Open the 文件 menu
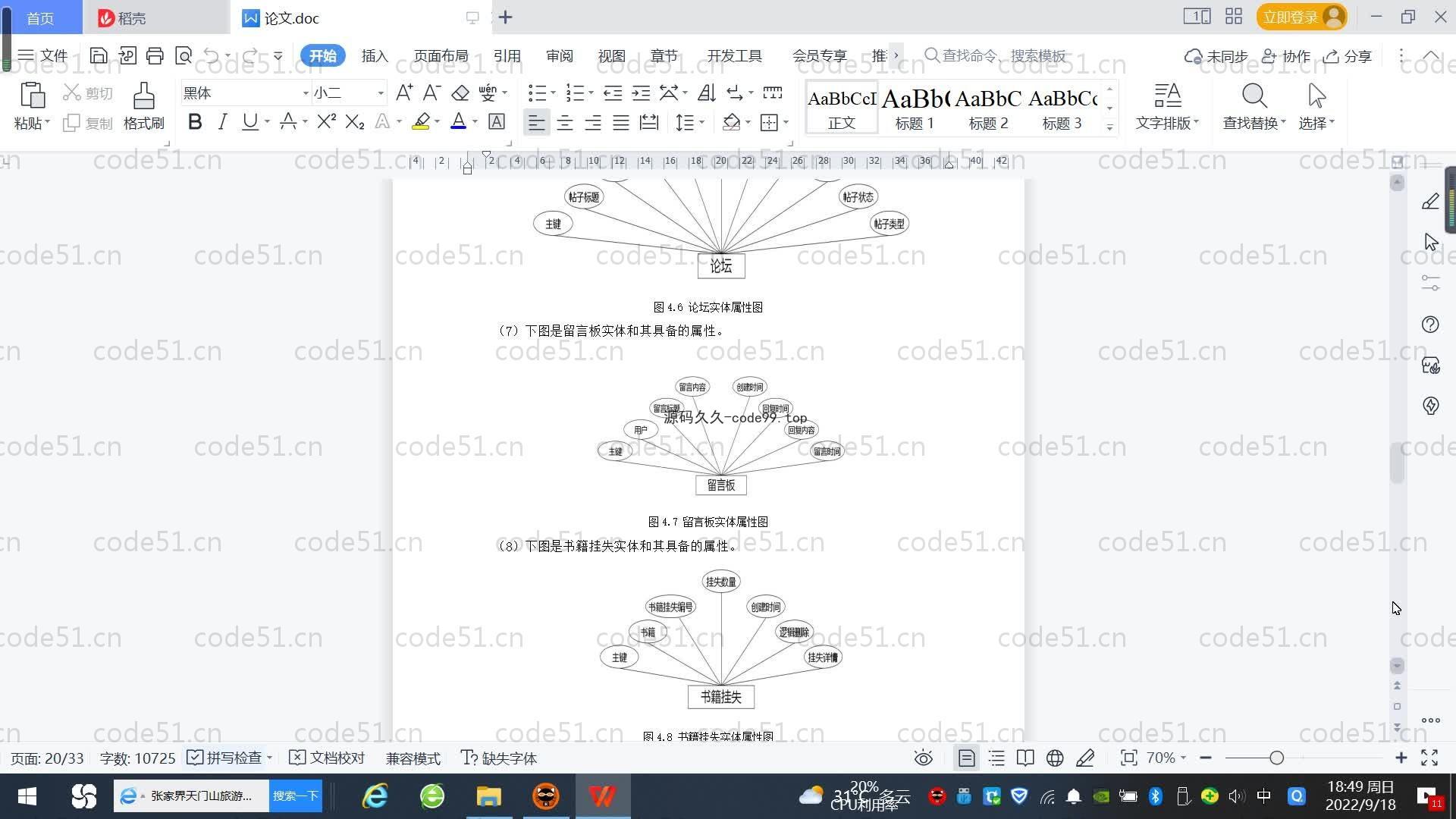1456x819 pixels. coord(43,55)
